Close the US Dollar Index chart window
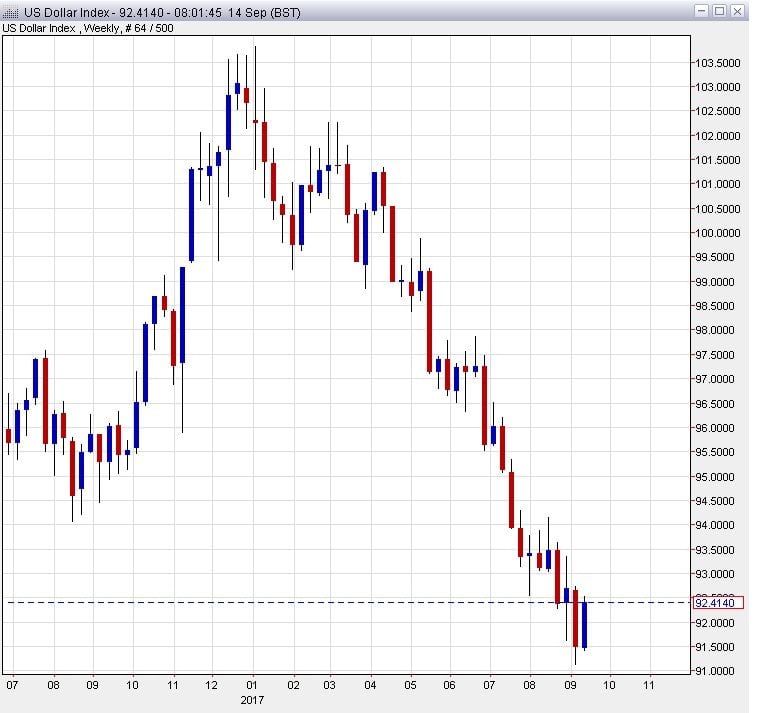This screenshot has width=763, height=713. [738, 11]
